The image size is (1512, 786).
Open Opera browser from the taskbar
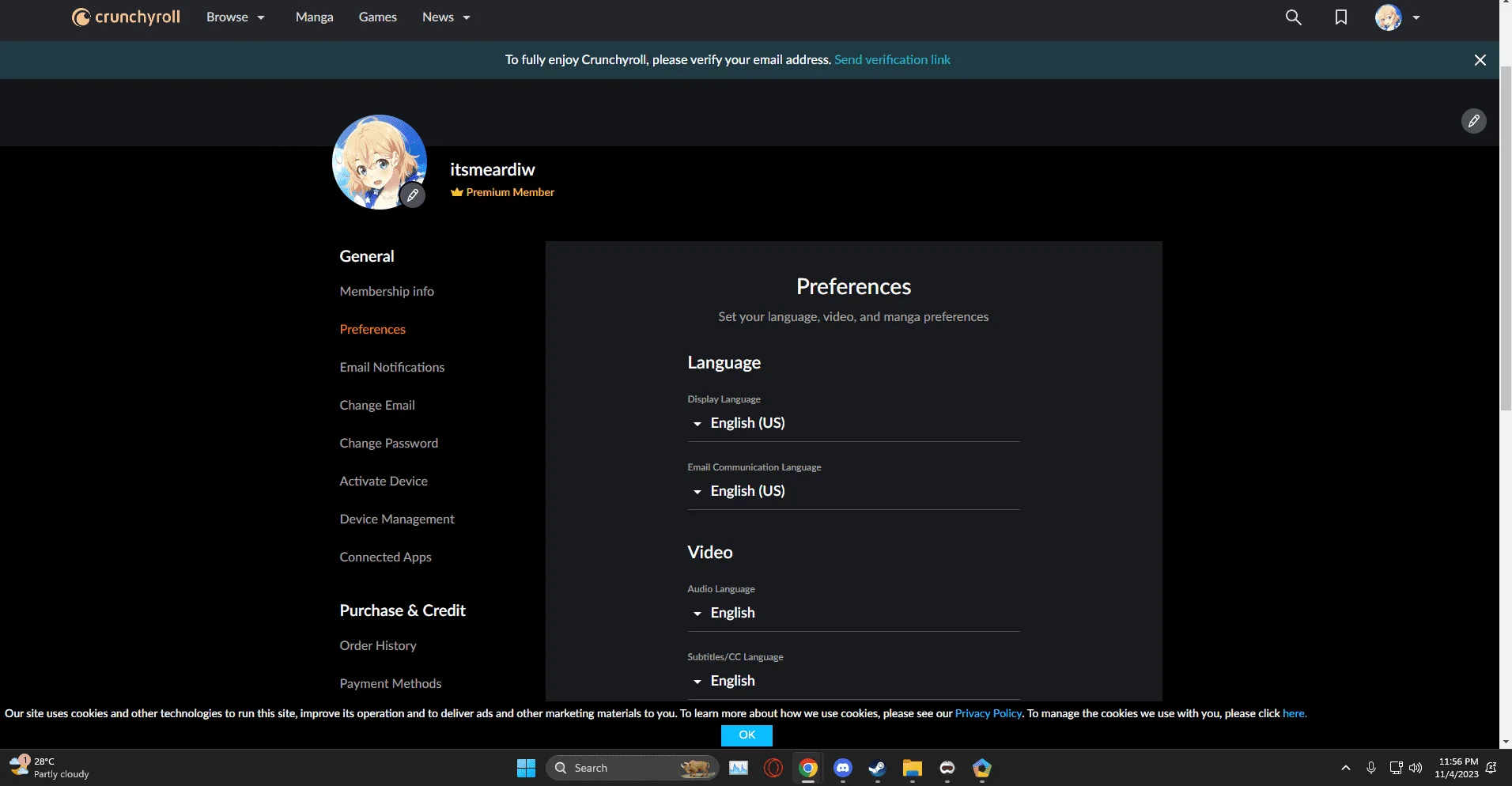(773, 768)
